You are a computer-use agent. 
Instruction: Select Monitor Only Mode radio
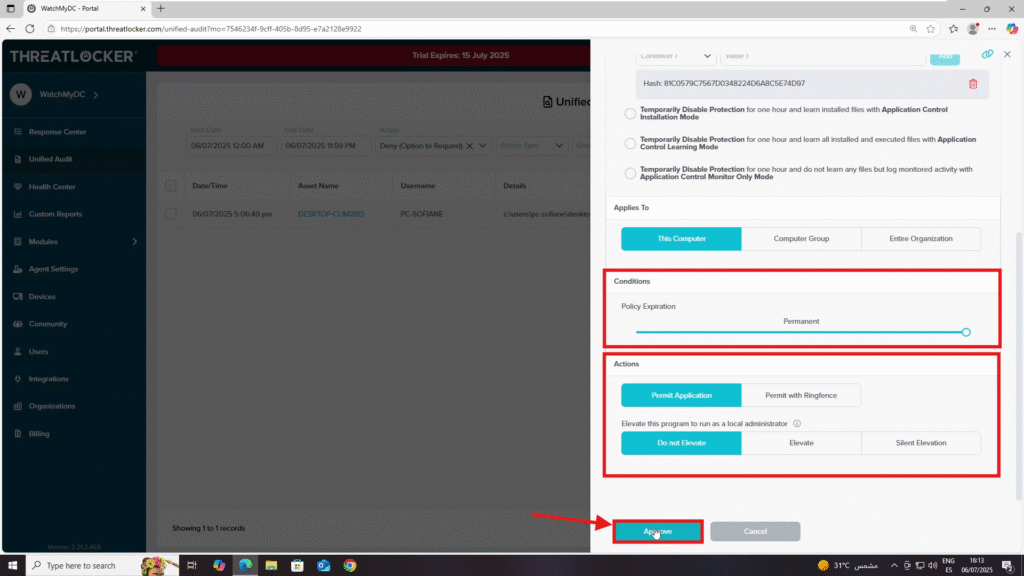(x=630, y=173)
